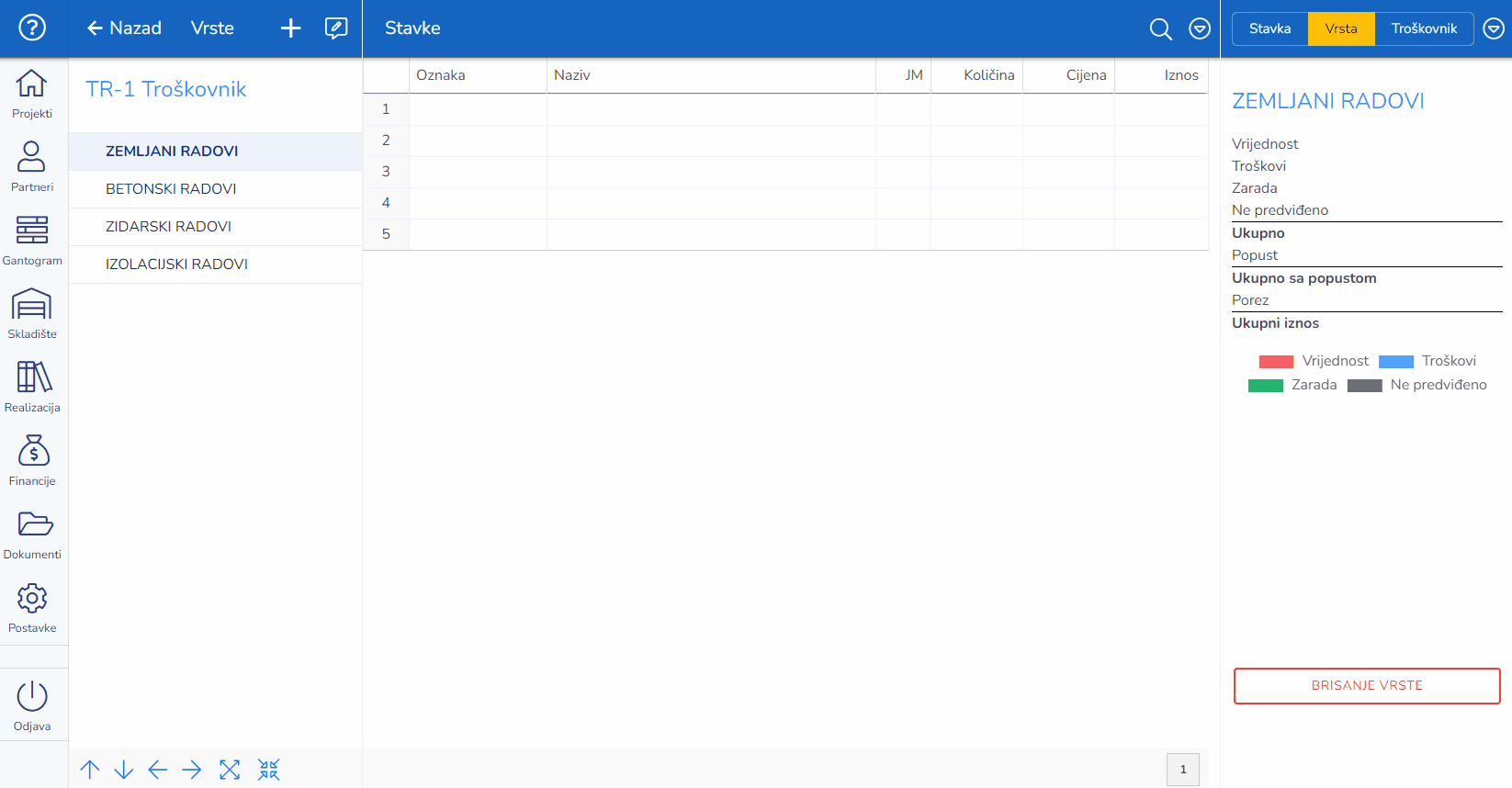
Task: Open search in Stavke header
Action: 1160,28
